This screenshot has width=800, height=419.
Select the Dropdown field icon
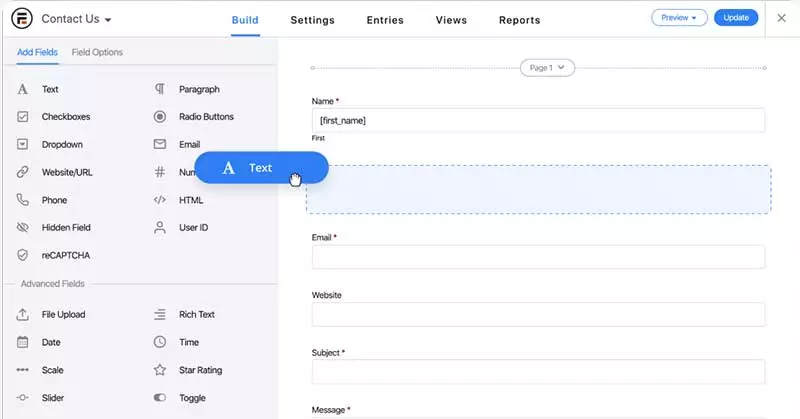click(22, 144)
